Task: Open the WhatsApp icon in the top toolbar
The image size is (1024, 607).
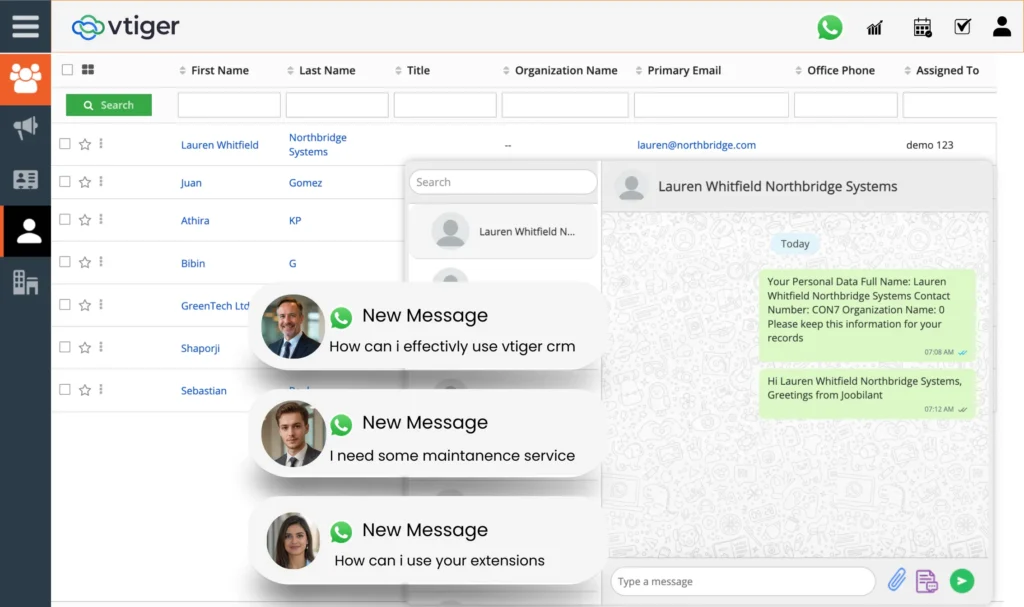Action: click(830, 27)
